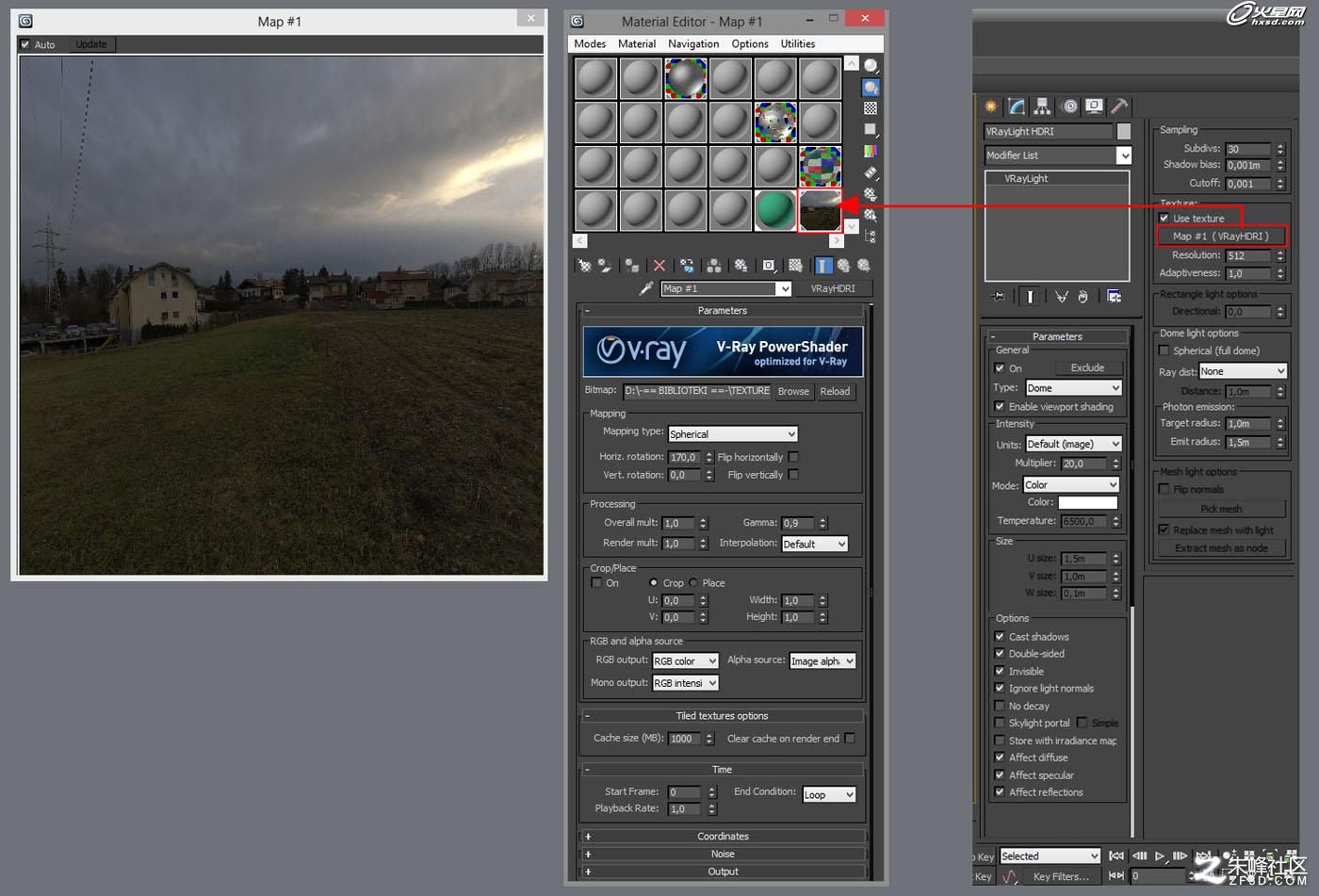1319x896 pixels.
Task: Pick material from object with eyedropper
Action: (646, 288)
